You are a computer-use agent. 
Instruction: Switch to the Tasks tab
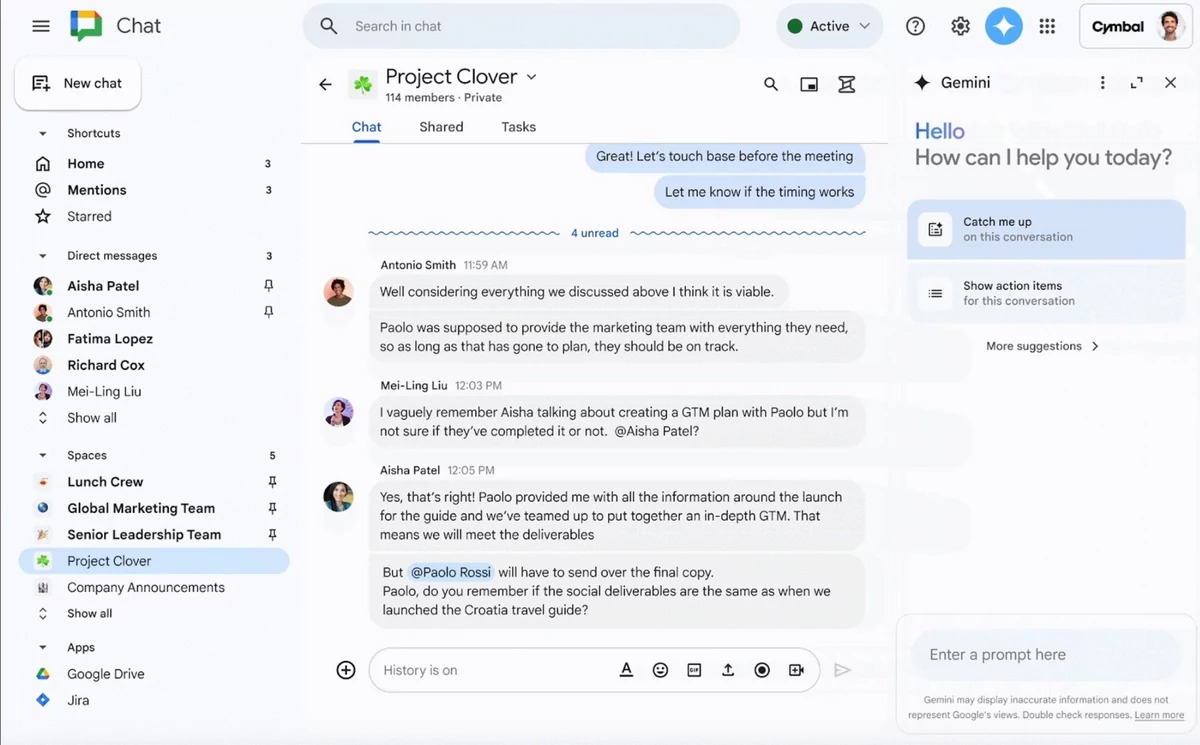click(x=518, y=127)
